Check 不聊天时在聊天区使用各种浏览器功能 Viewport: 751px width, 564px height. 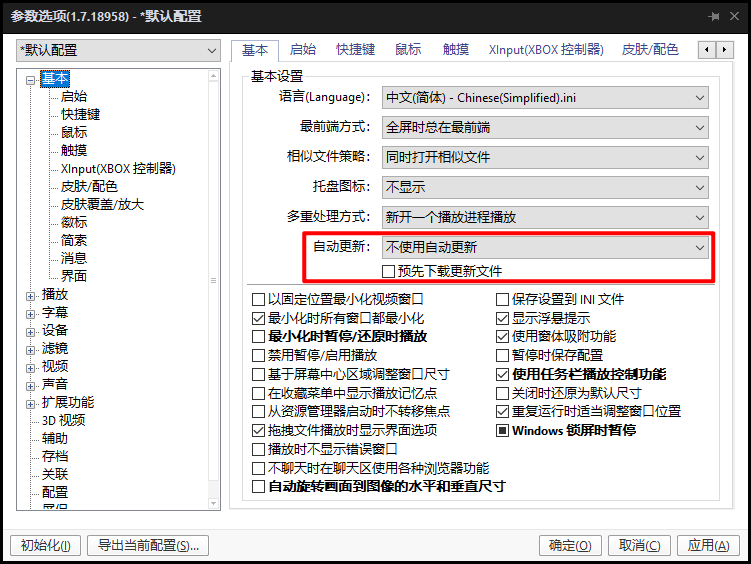[259, 468]
